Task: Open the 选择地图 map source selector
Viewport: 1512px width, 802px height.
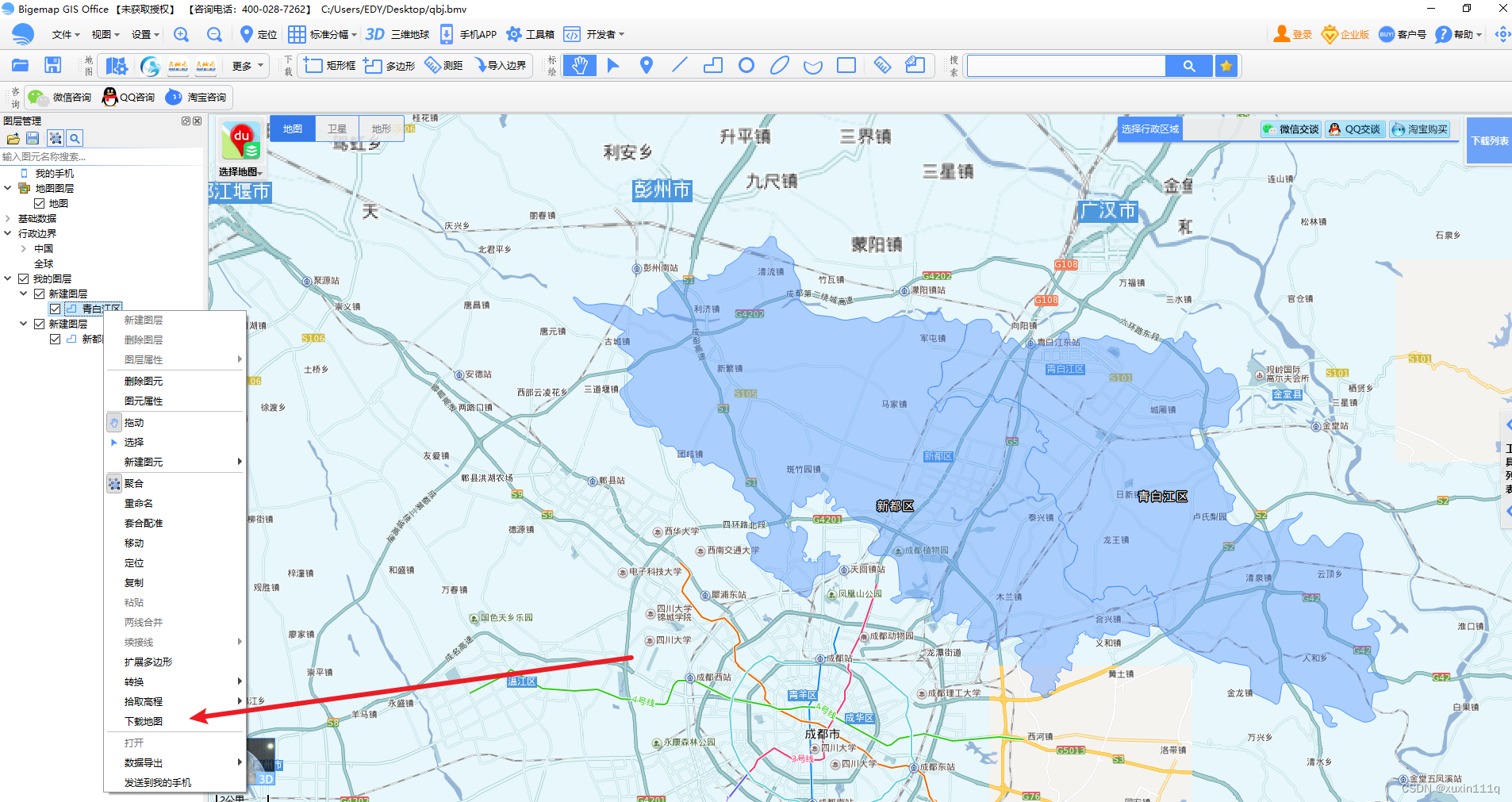Action: click(240, 171)
